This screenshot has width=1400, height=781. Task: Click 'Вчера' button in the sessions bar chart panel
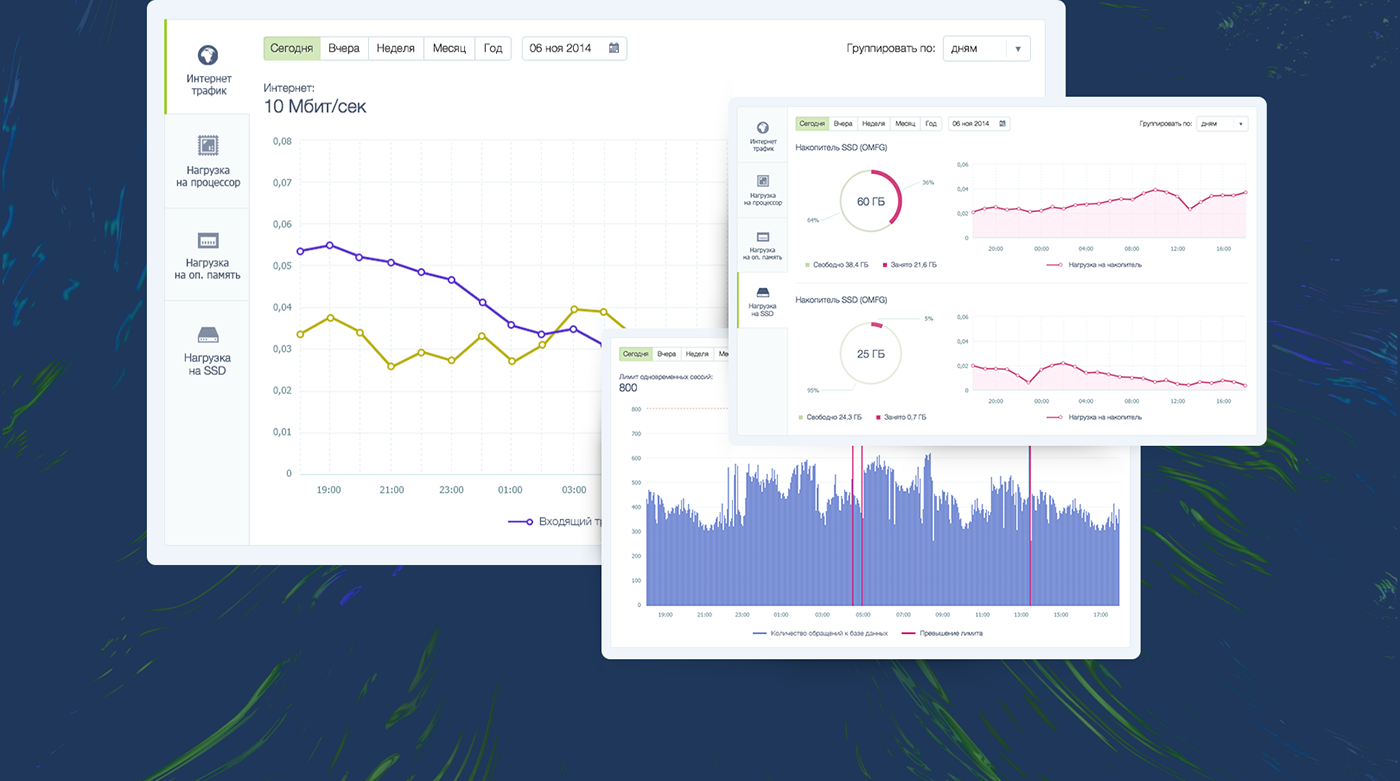pos(666,354)
